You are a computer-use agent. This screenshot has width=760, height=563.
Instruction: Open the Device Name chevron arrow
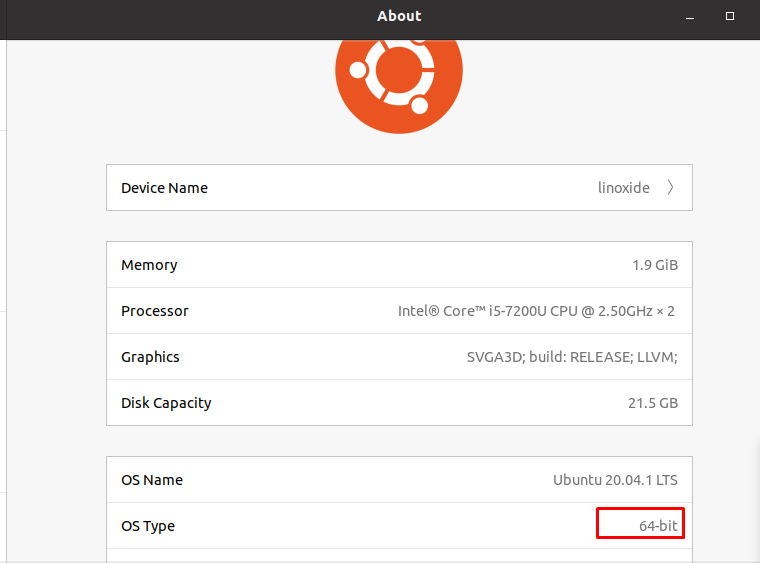click(670, 188)
